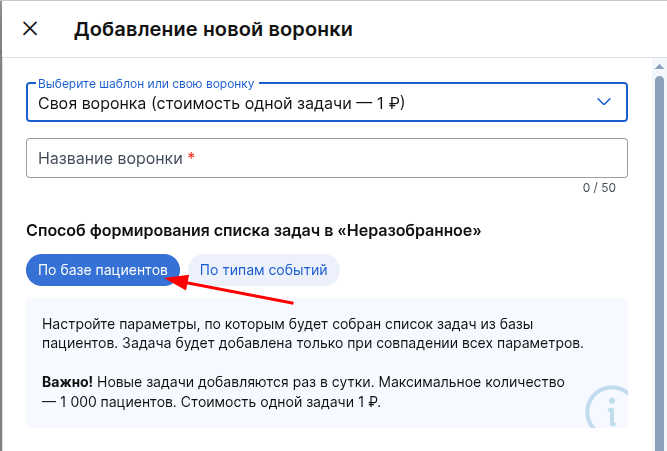Click the "Выберите шаблон или свою воронку" label
Screen dimensions: 667x451
click(145, 83)
